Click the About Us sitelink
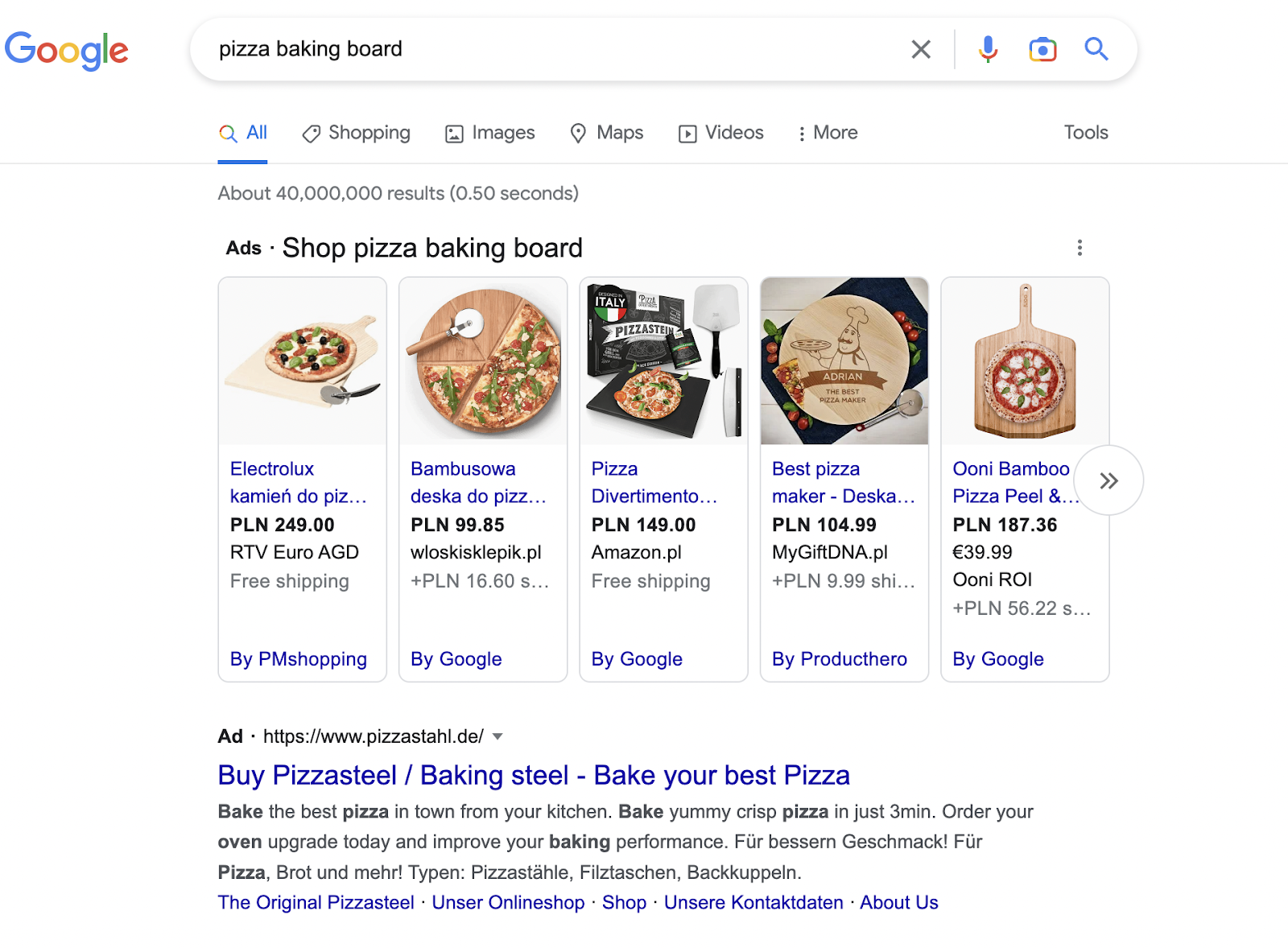Image resolution: width=1288 pixels, height=948 pixels. coord(899,903)
